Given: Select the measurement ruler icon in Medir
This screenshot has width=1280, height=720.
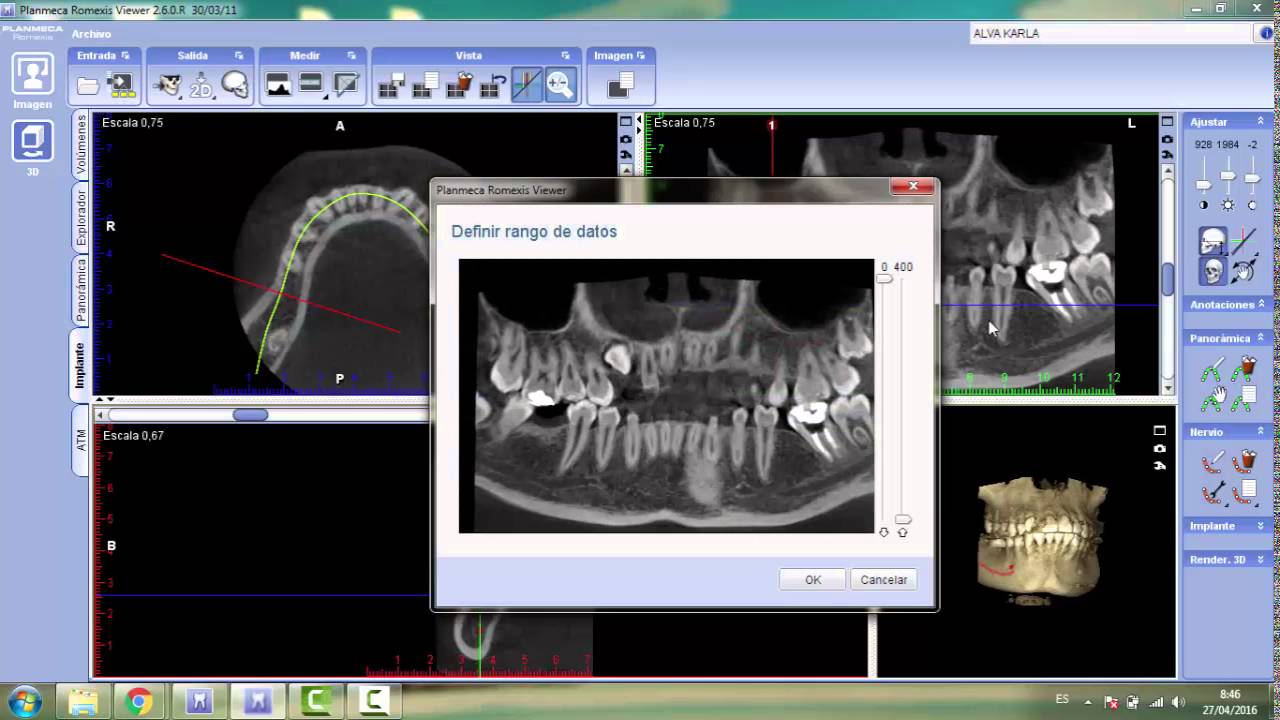Looking at the screenshot, I should [x=311, y=86].
